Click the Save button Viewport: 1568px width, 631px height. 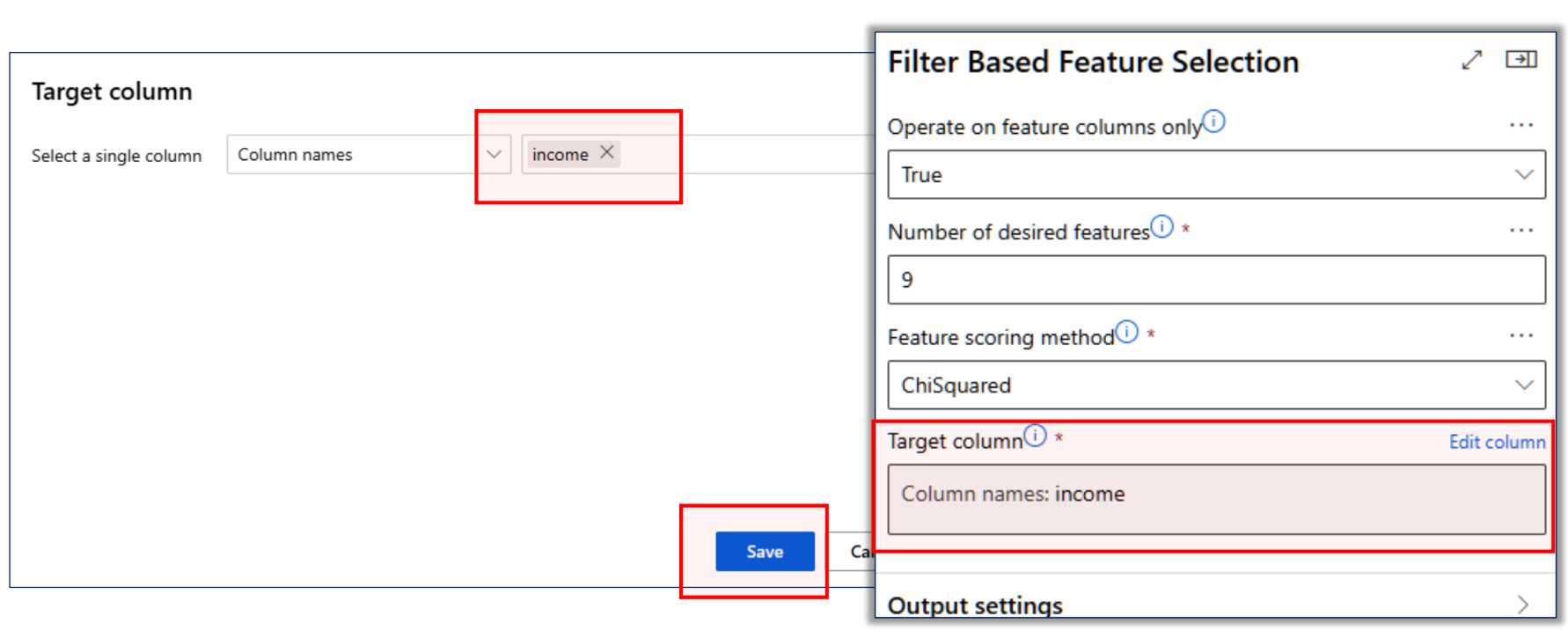click(765, 552)
